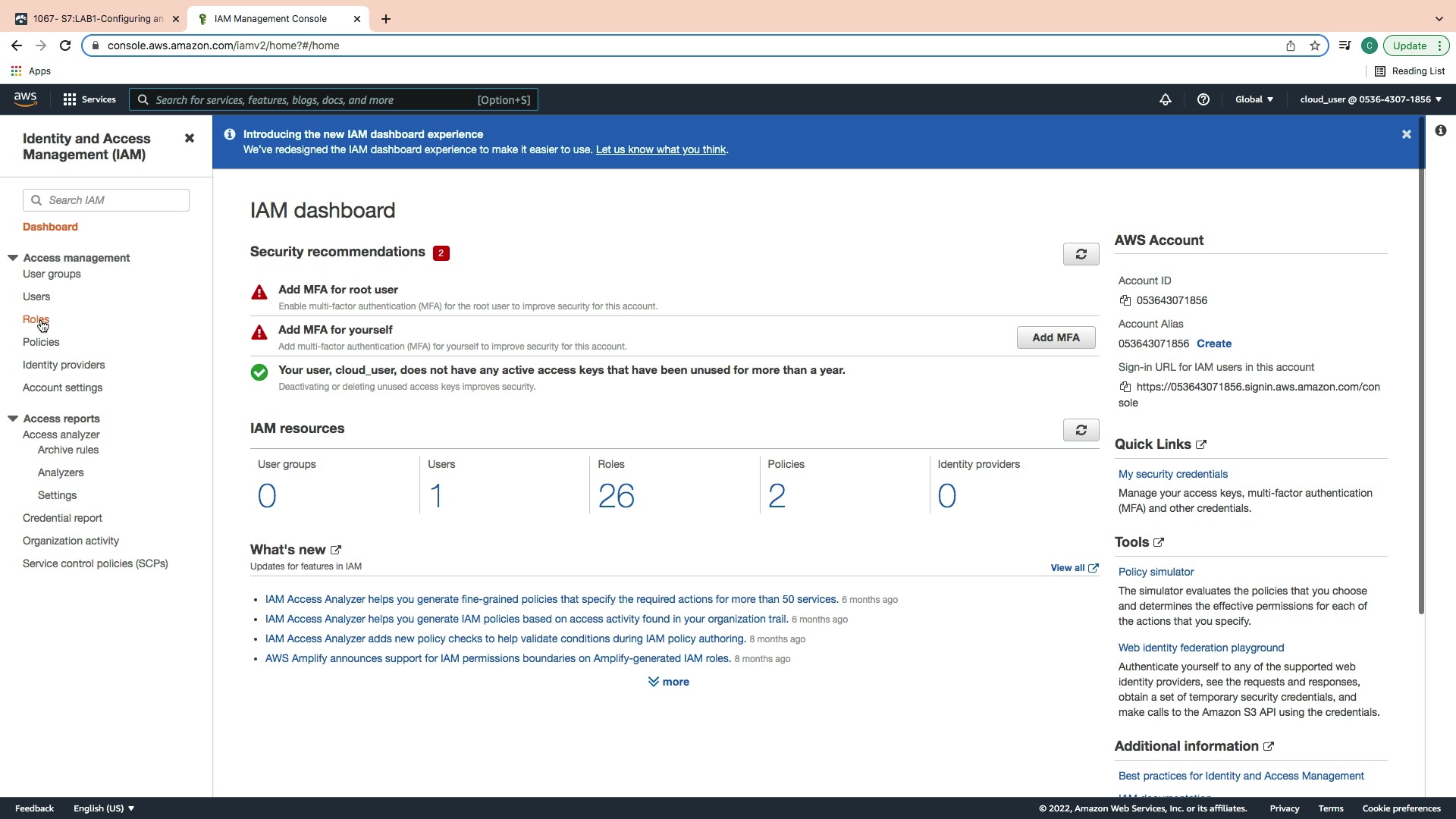Open the Services menu
This screenshot has height=819, width=1456.
[89, 99]
